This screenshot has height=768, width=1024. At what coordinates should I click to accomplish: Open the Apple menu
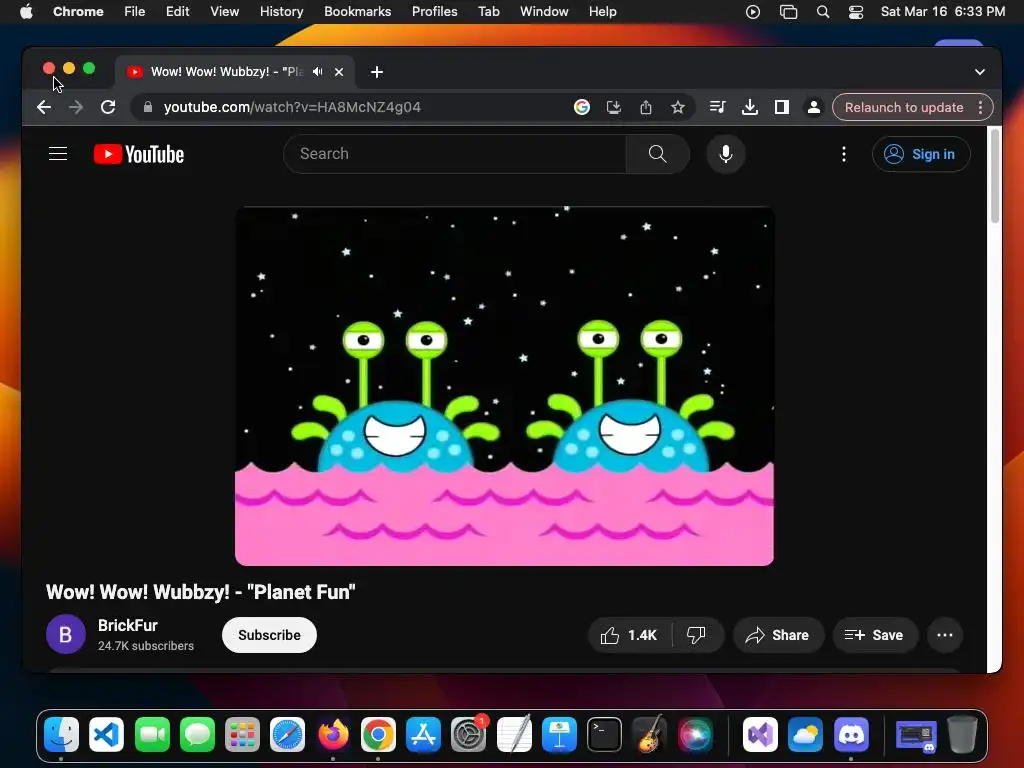point(26,12)
